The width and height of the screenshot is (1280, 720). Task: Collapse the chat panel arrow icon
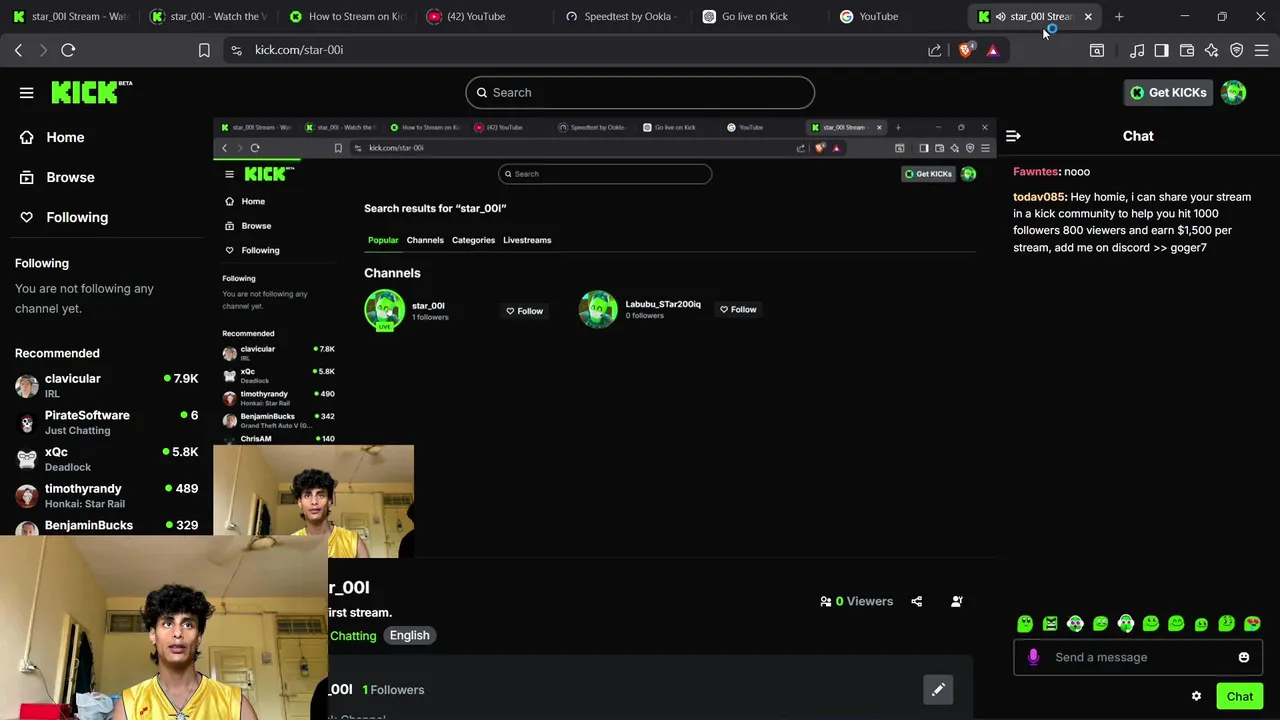[x=1013, y=136]
